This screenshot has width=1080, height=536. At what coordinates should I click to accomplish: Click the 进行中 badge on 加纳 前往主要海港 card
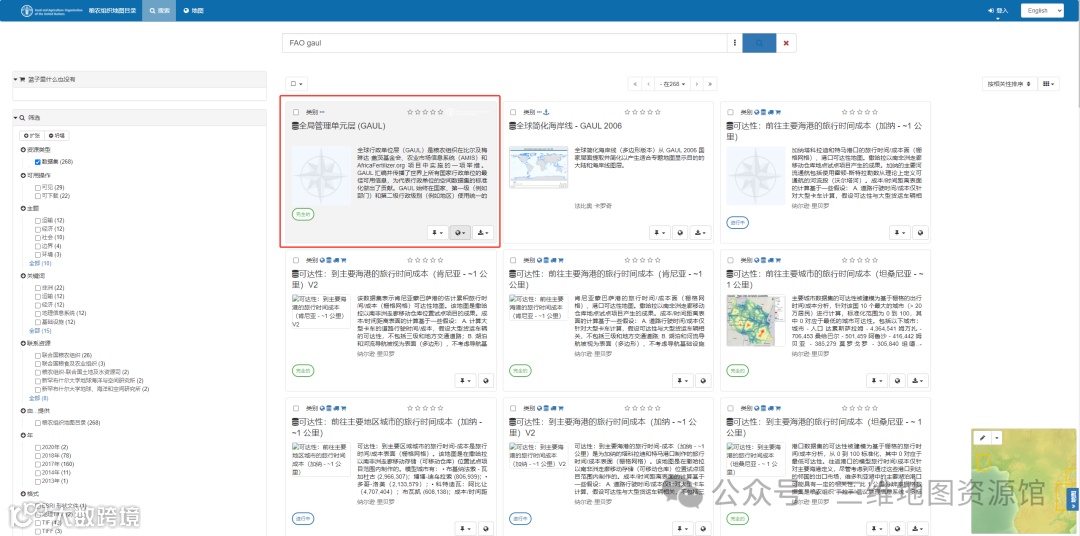coord(738,223)
